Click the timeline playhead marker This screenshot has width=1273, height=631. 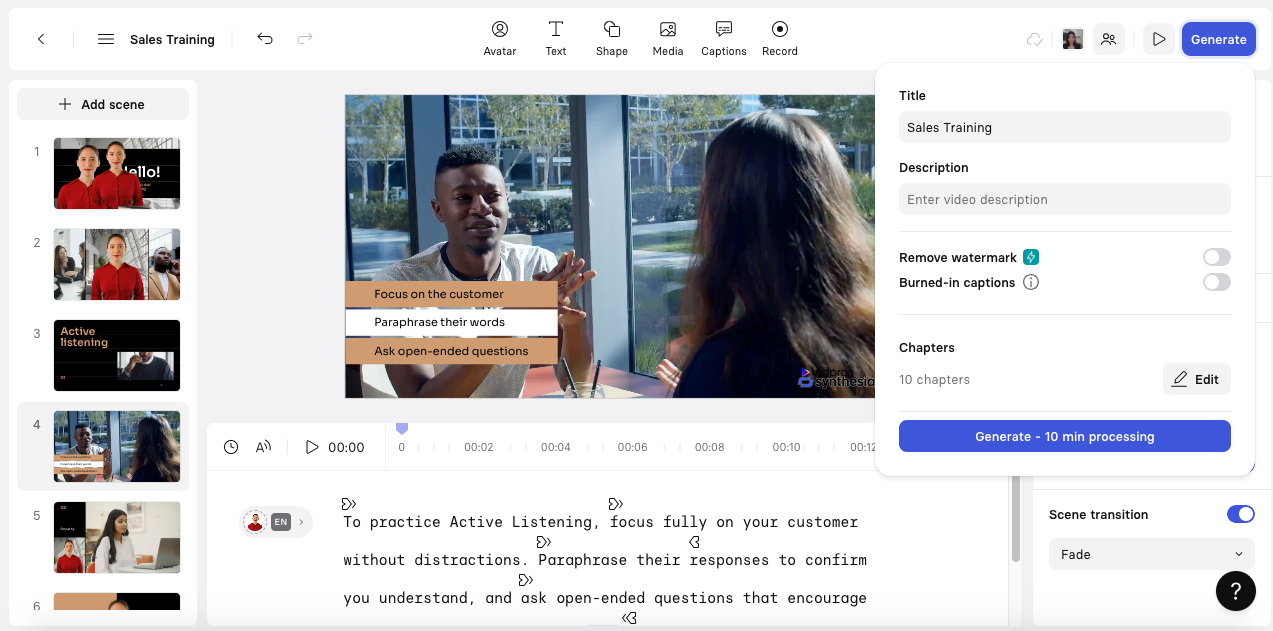click(402, 429)
